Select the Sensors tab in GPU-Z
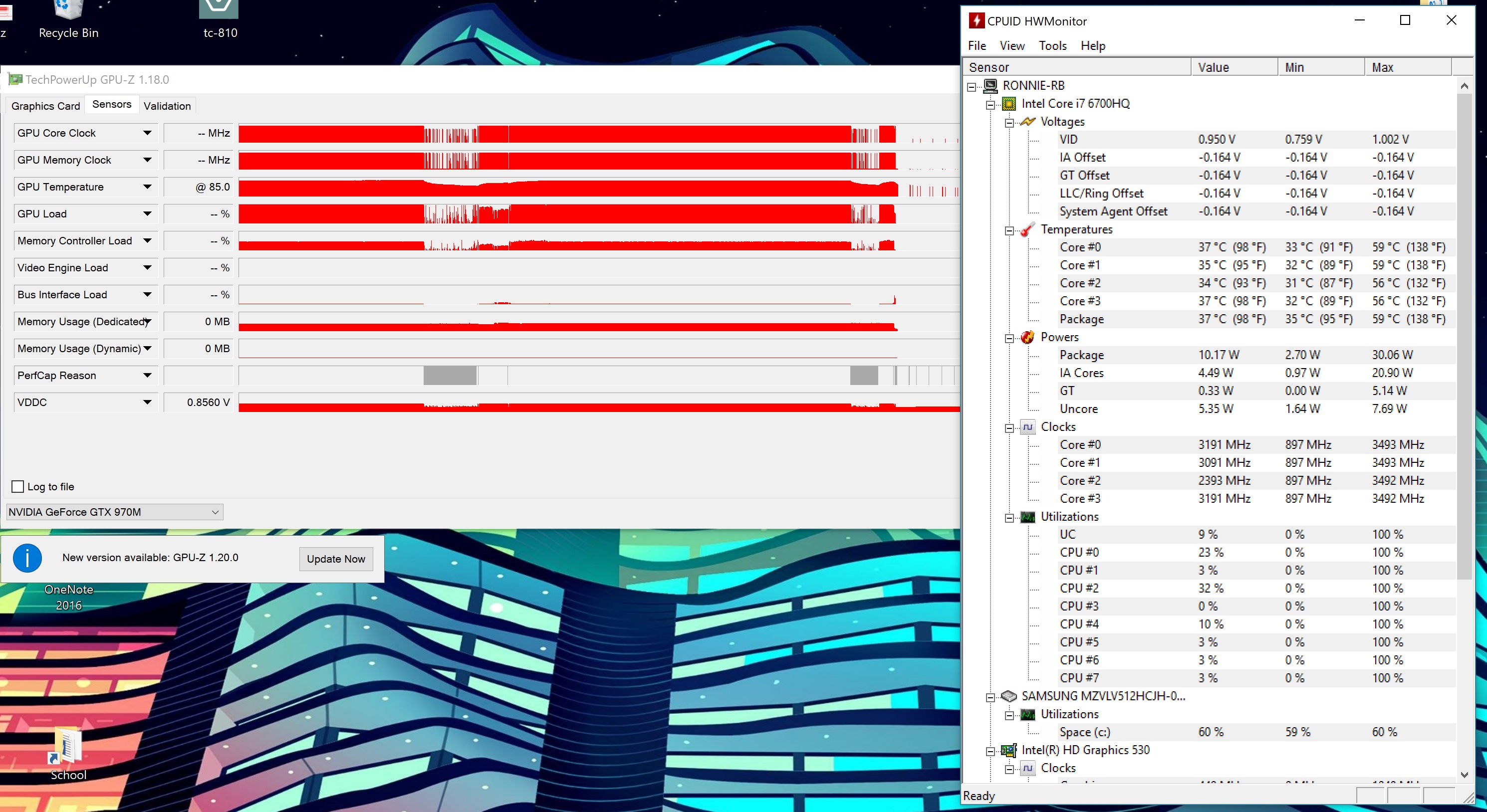1487x812 pixels. 112,104
